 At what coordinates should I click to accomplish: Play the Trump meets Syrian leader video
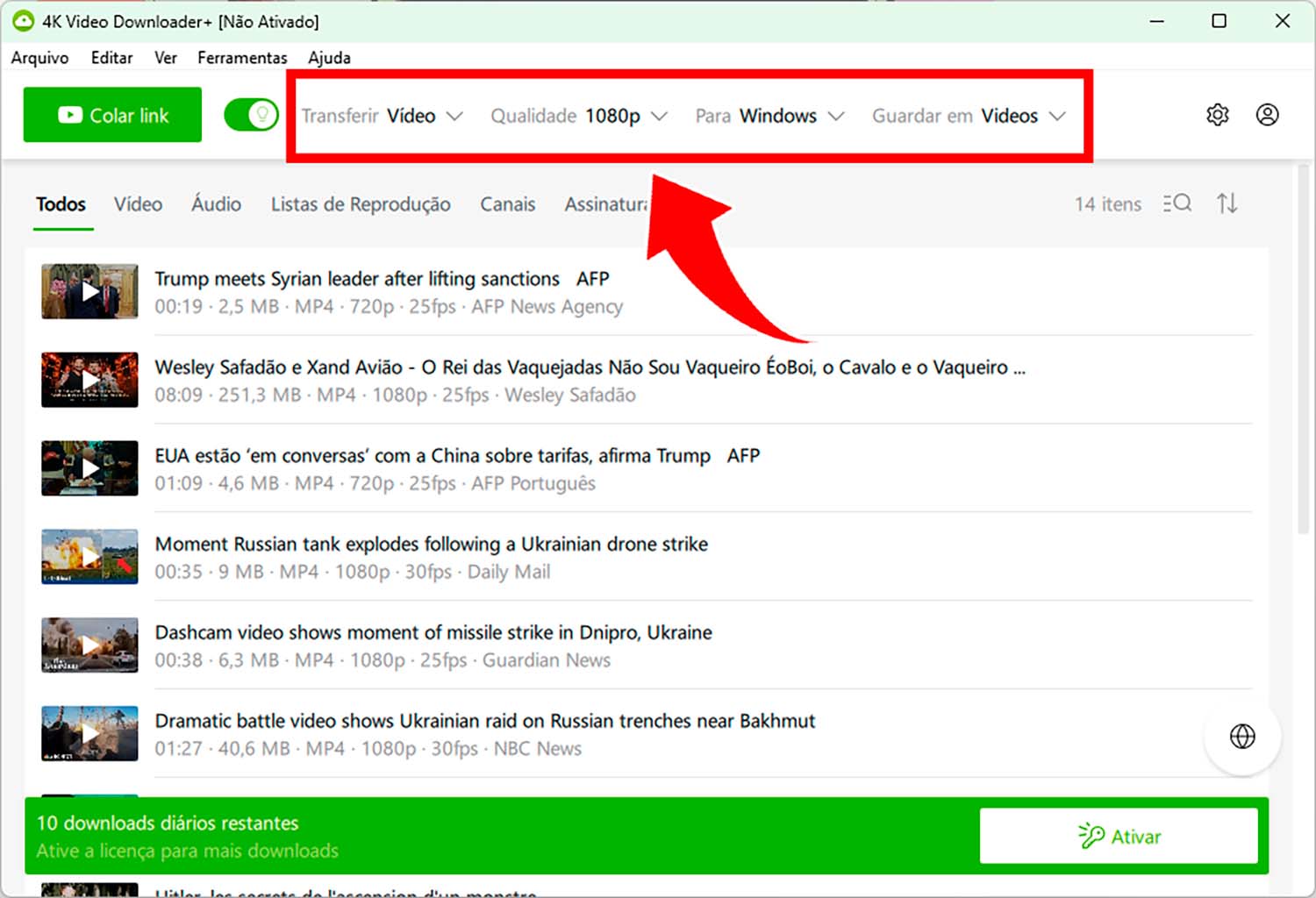(89, 291)
